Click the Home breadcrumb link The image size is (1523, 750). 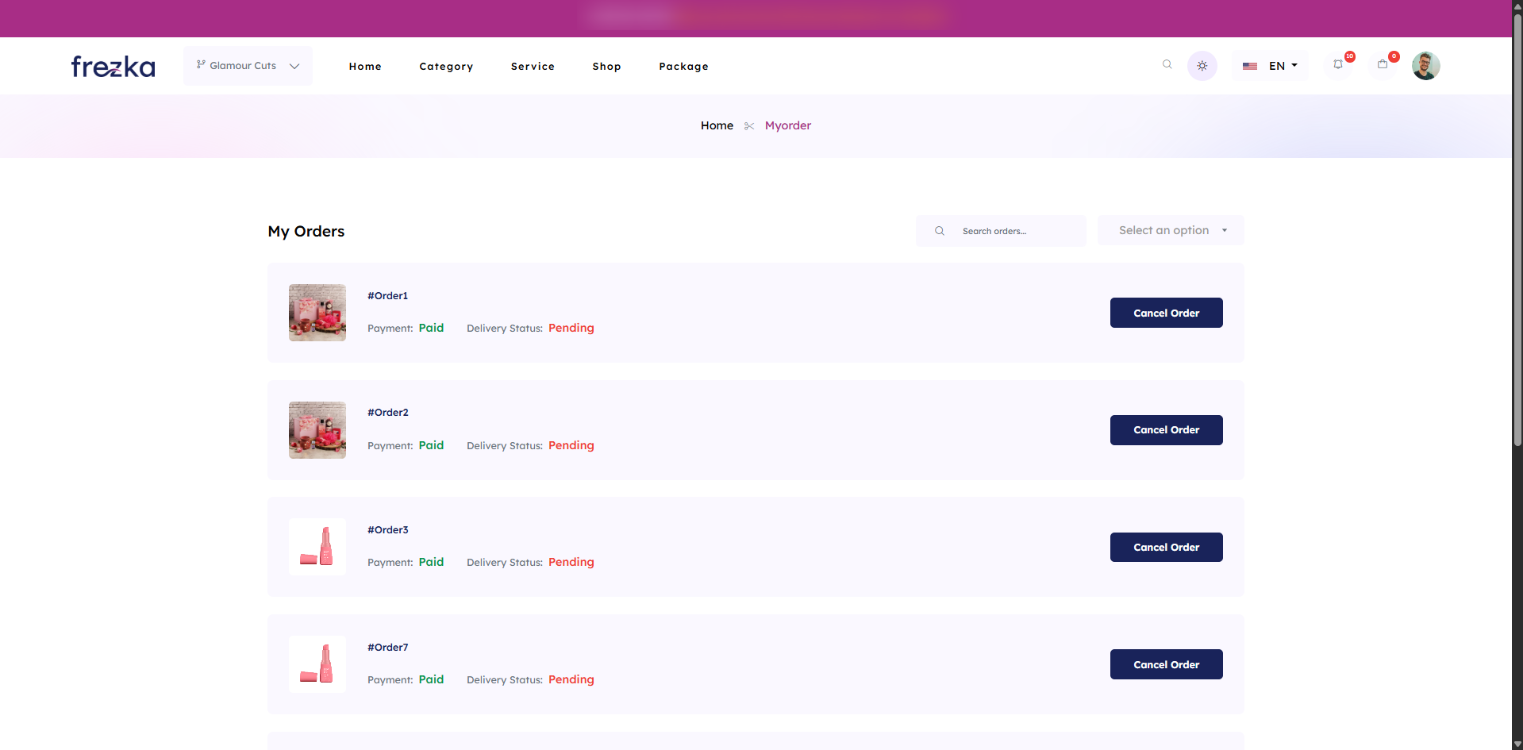[716, 126]
